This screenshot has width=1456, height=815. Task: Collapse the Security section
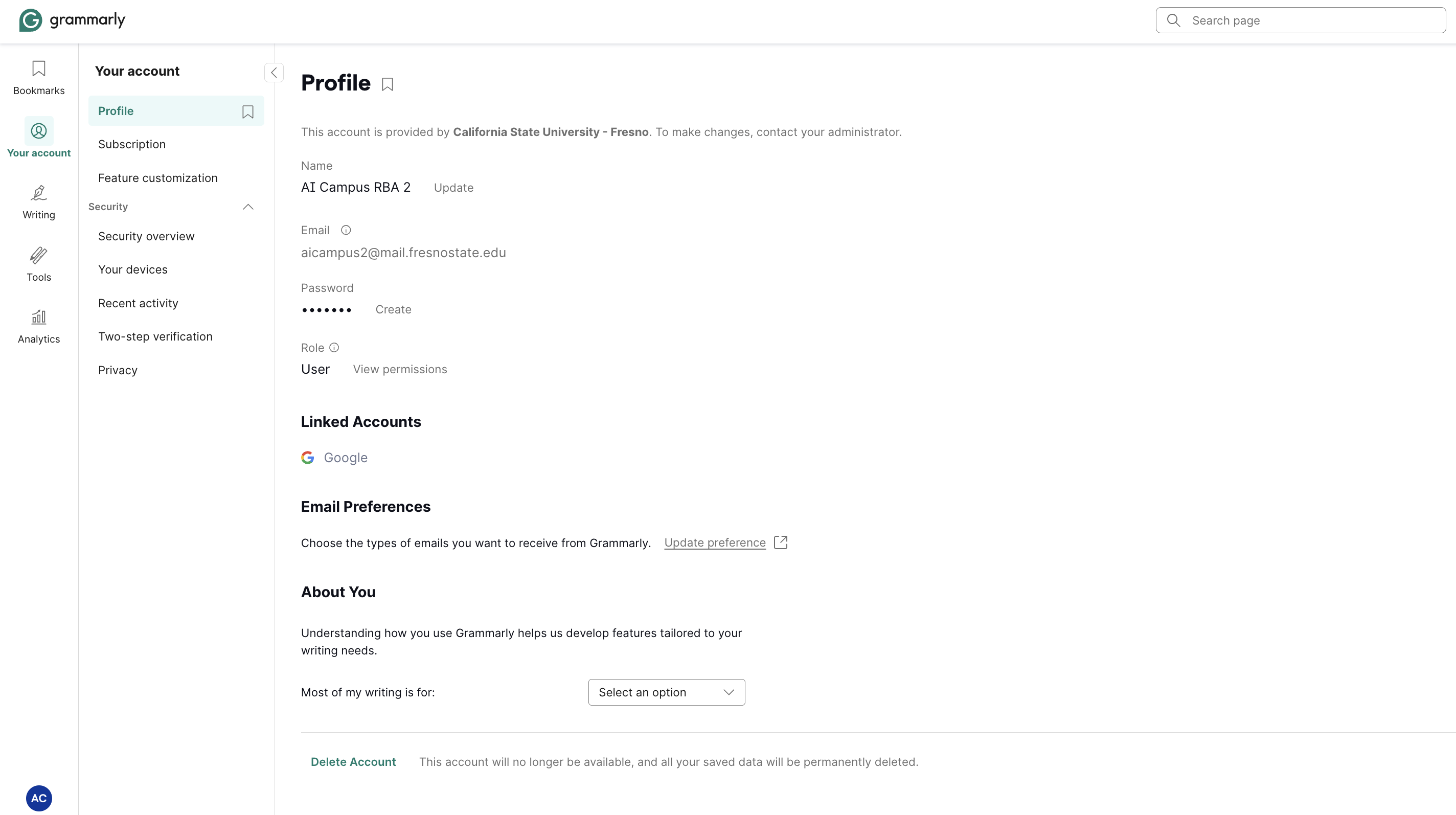click(x=247, y=207)
